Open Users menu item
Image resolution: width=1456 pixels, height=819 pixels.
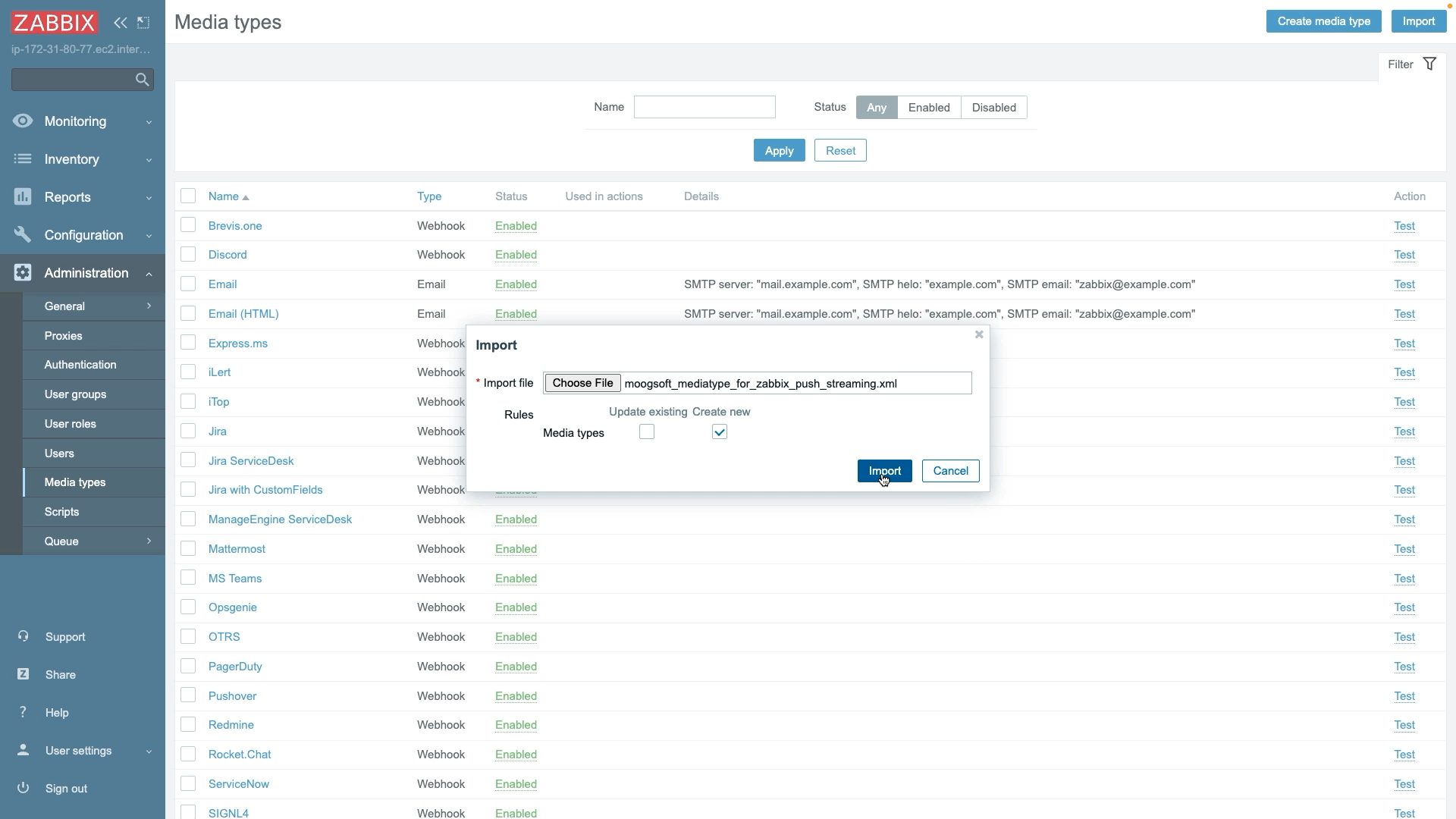coord(94,453)
